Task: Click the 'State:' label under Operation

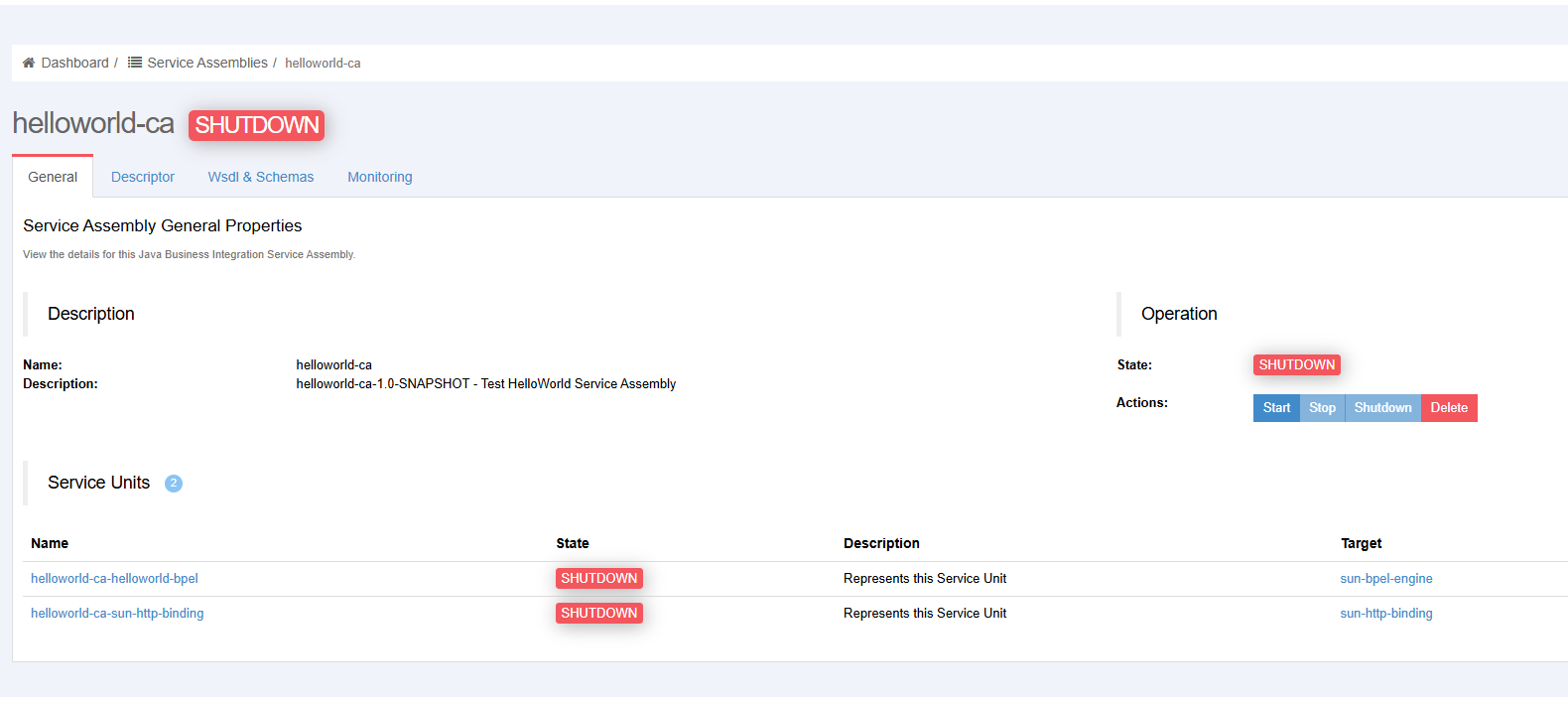Action: click(x=1134, y=365)
